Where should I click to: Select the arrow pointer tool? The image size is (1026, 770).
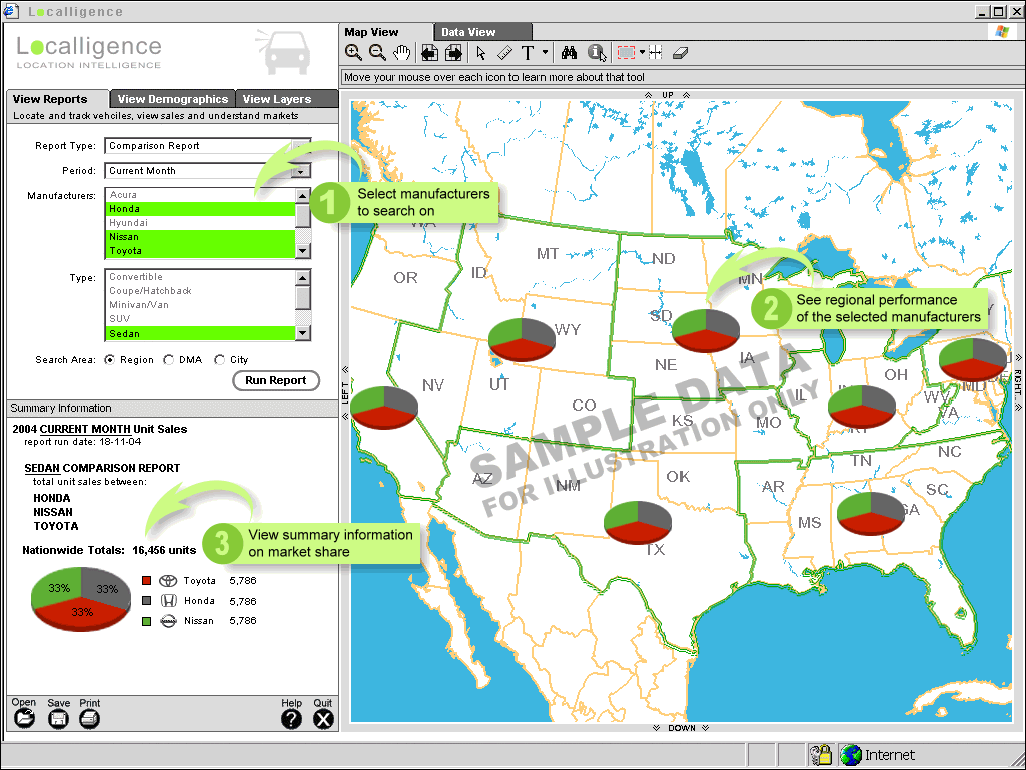tap(481, 53)
